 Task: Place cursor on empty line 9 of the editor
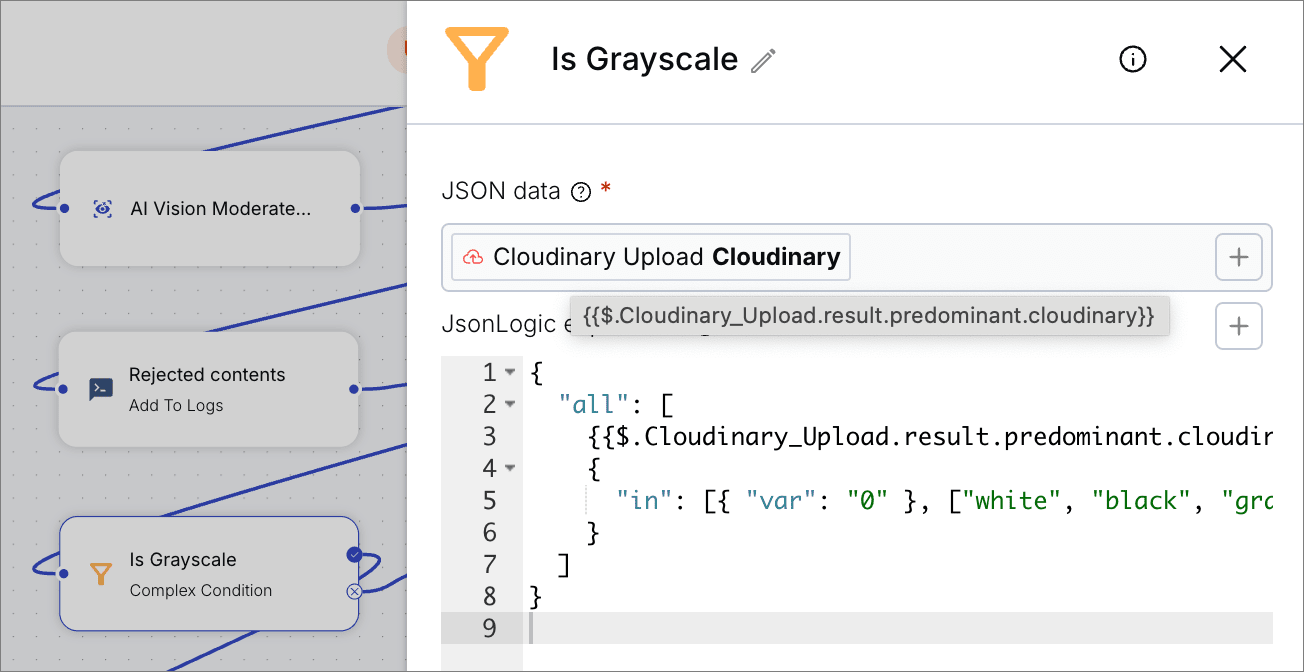pos(898,628)
